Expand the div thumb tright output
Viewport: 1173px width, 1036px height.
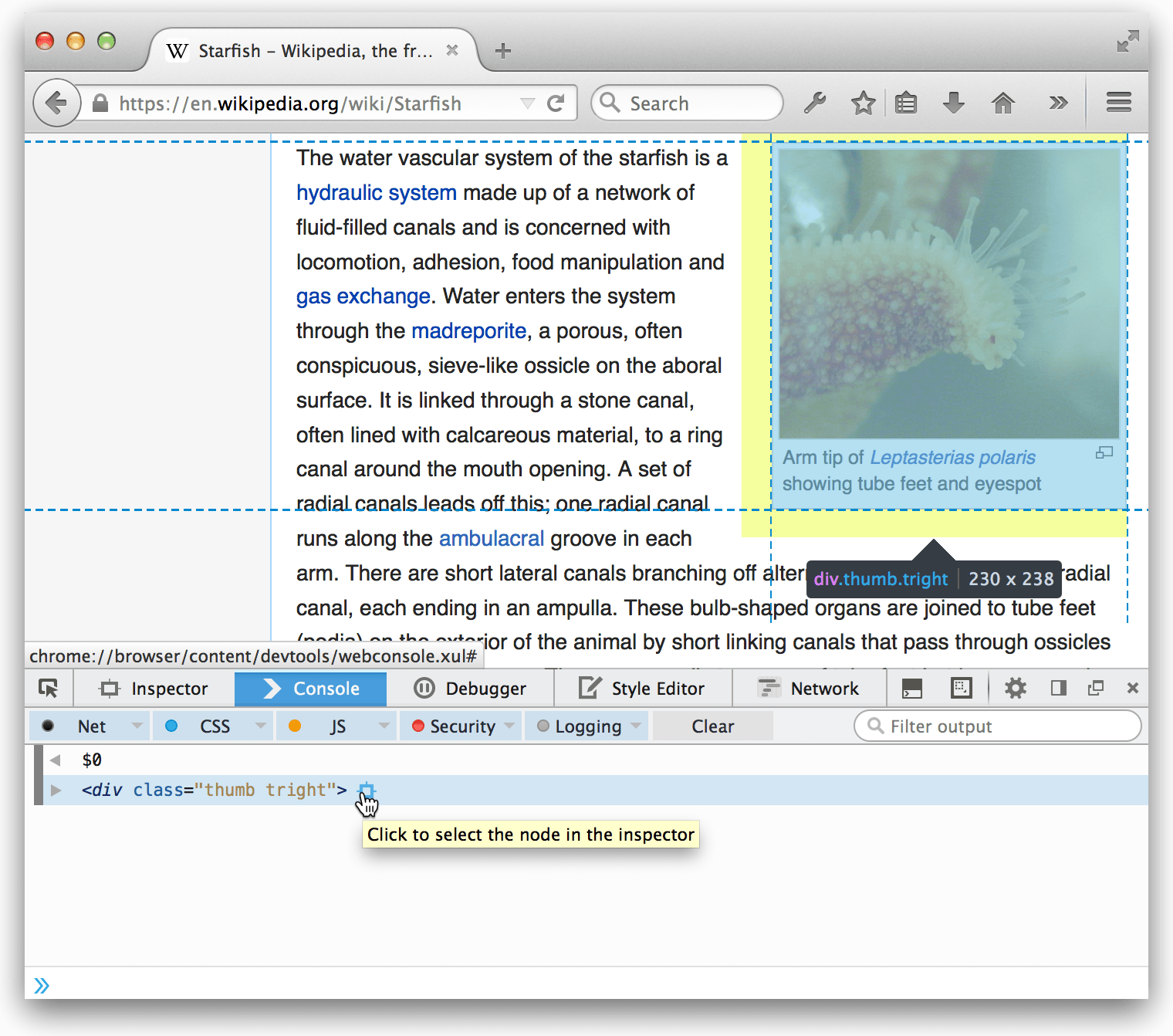pos(56,790)
